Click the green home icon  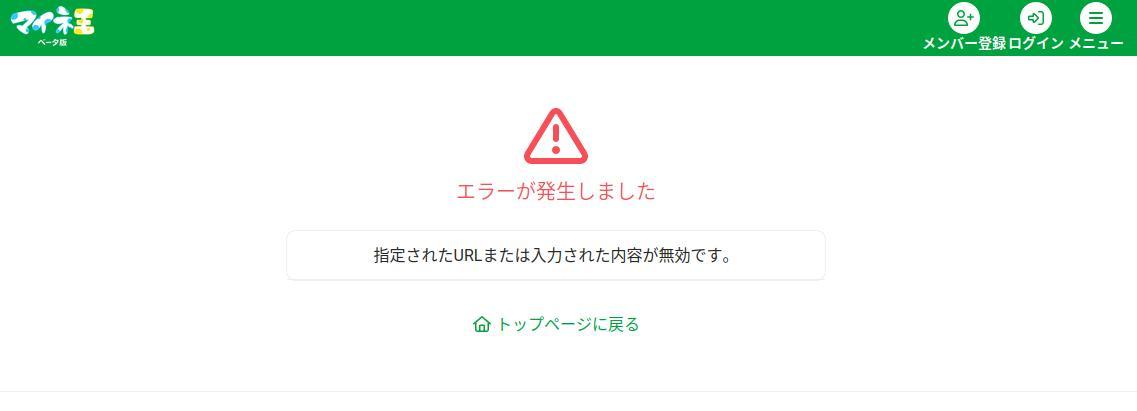(x=481, y=324)
